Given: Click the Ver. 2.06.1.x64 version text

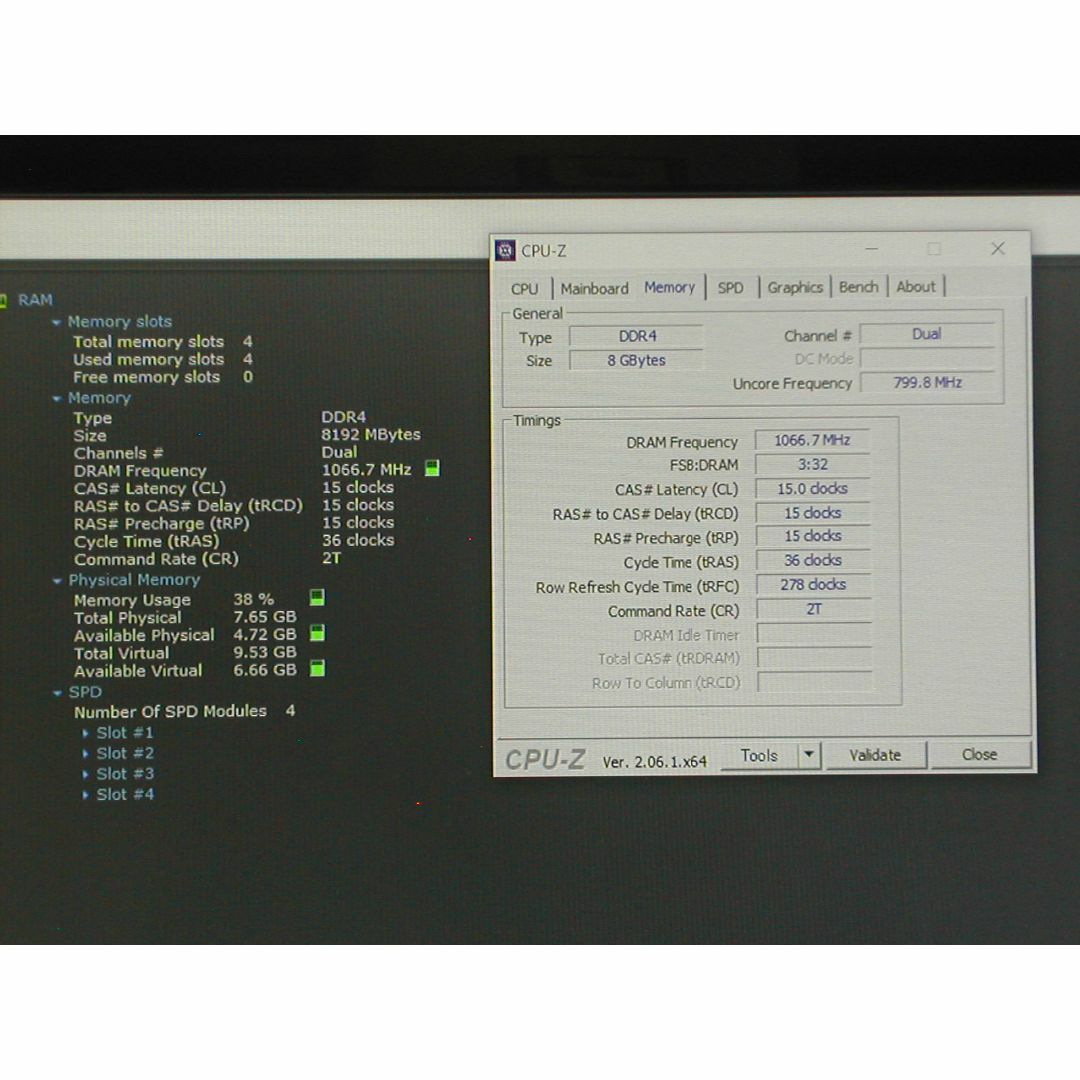Looking at the screenshot, I should click(x=654, y=762).
